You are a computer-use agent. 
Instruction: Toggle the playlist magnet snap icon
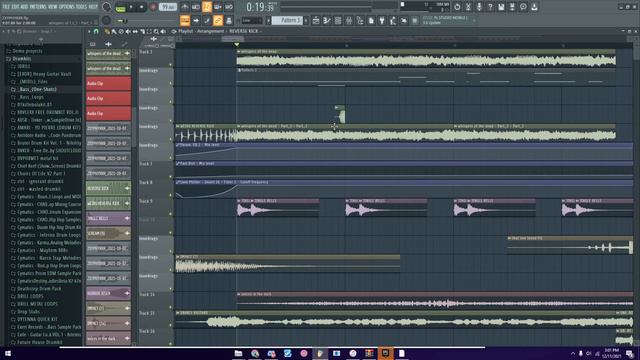(x=96, y=31)
